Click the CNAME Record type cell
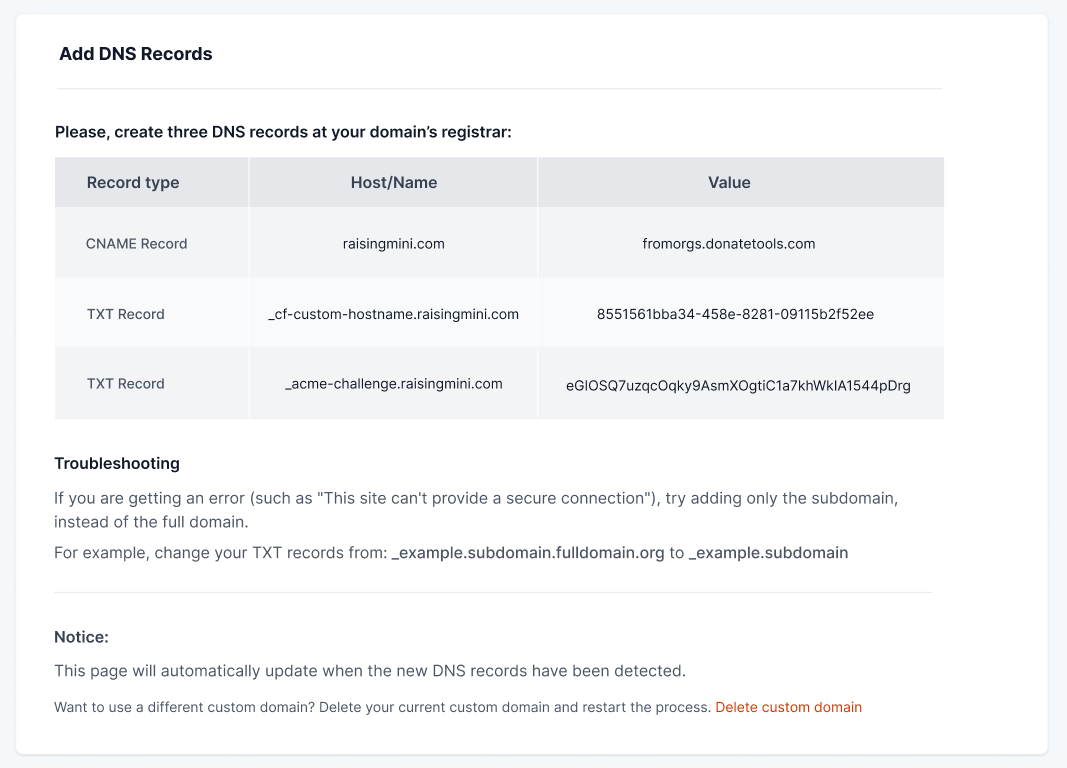The image size is (1067, 768). click(x=136, y=243)
